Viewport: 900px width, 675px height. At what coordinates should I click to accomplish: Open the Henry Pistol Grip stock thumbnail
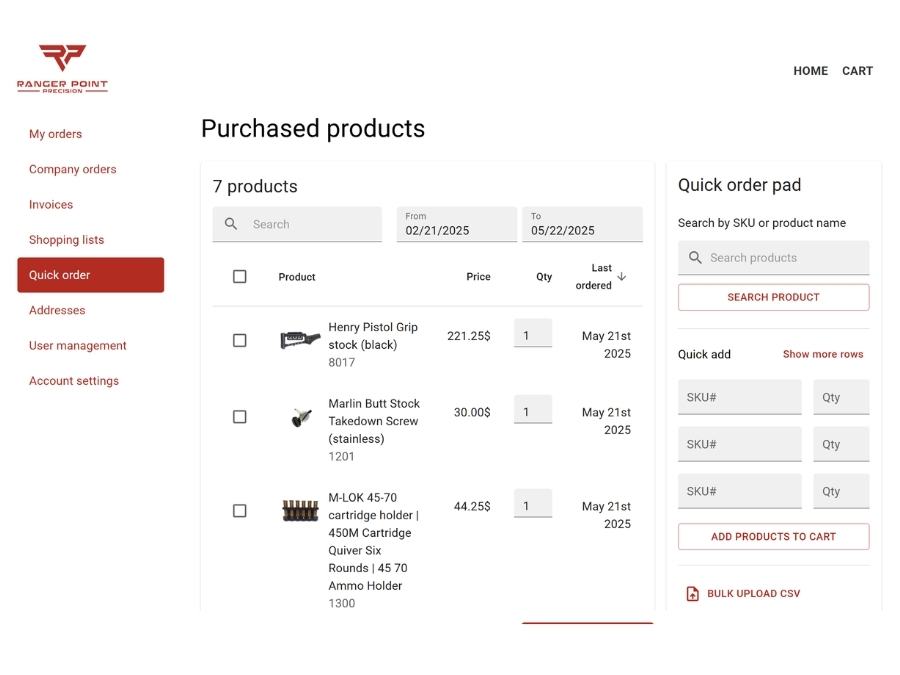click(x=300, y=339)
